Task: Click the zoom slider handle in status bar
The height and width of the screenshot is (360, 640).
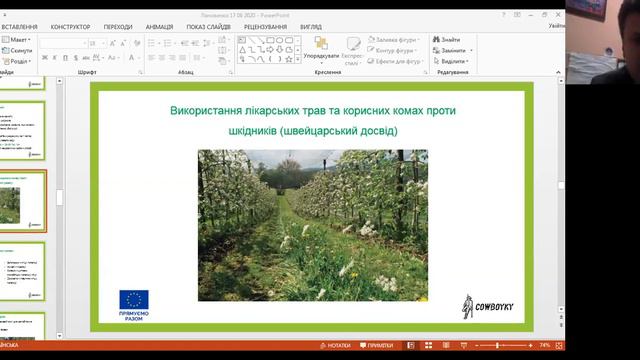Action: click(x=497, y=345)
